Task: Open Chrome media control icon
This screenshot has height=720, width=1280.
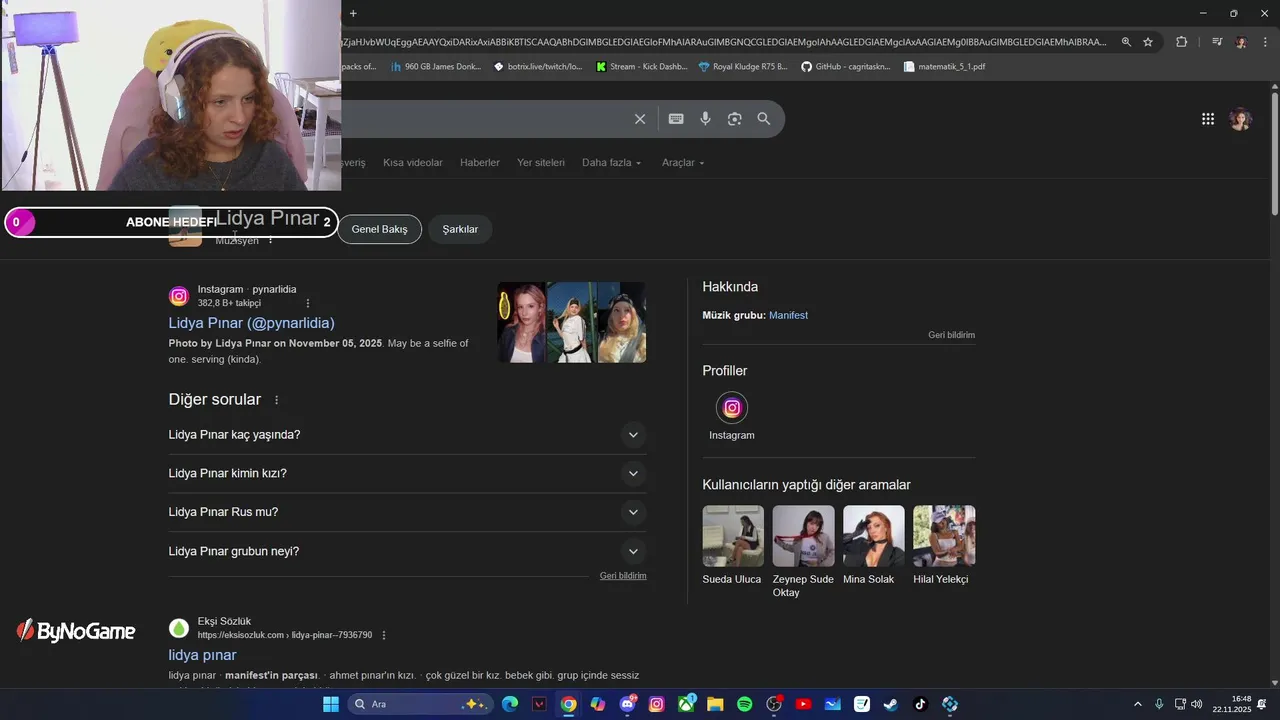Action: (1217, 42)
